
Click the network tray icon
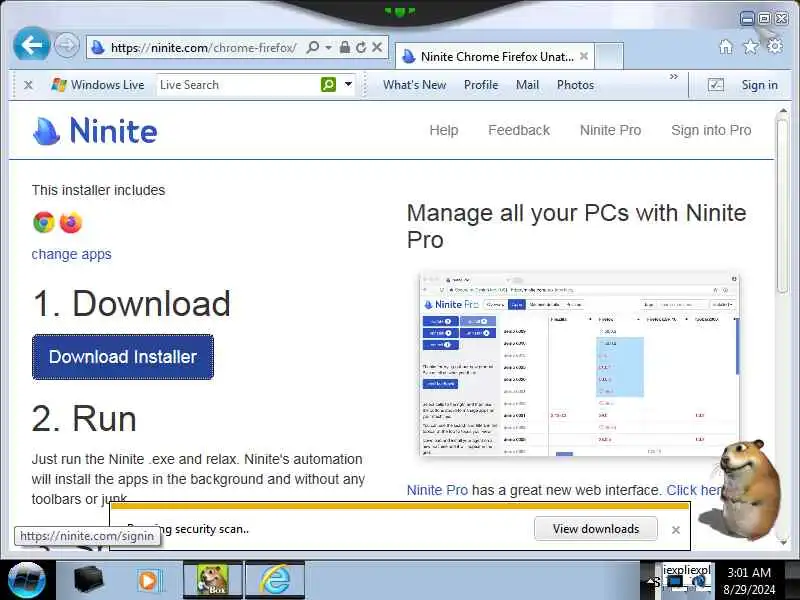coord(675,581)
